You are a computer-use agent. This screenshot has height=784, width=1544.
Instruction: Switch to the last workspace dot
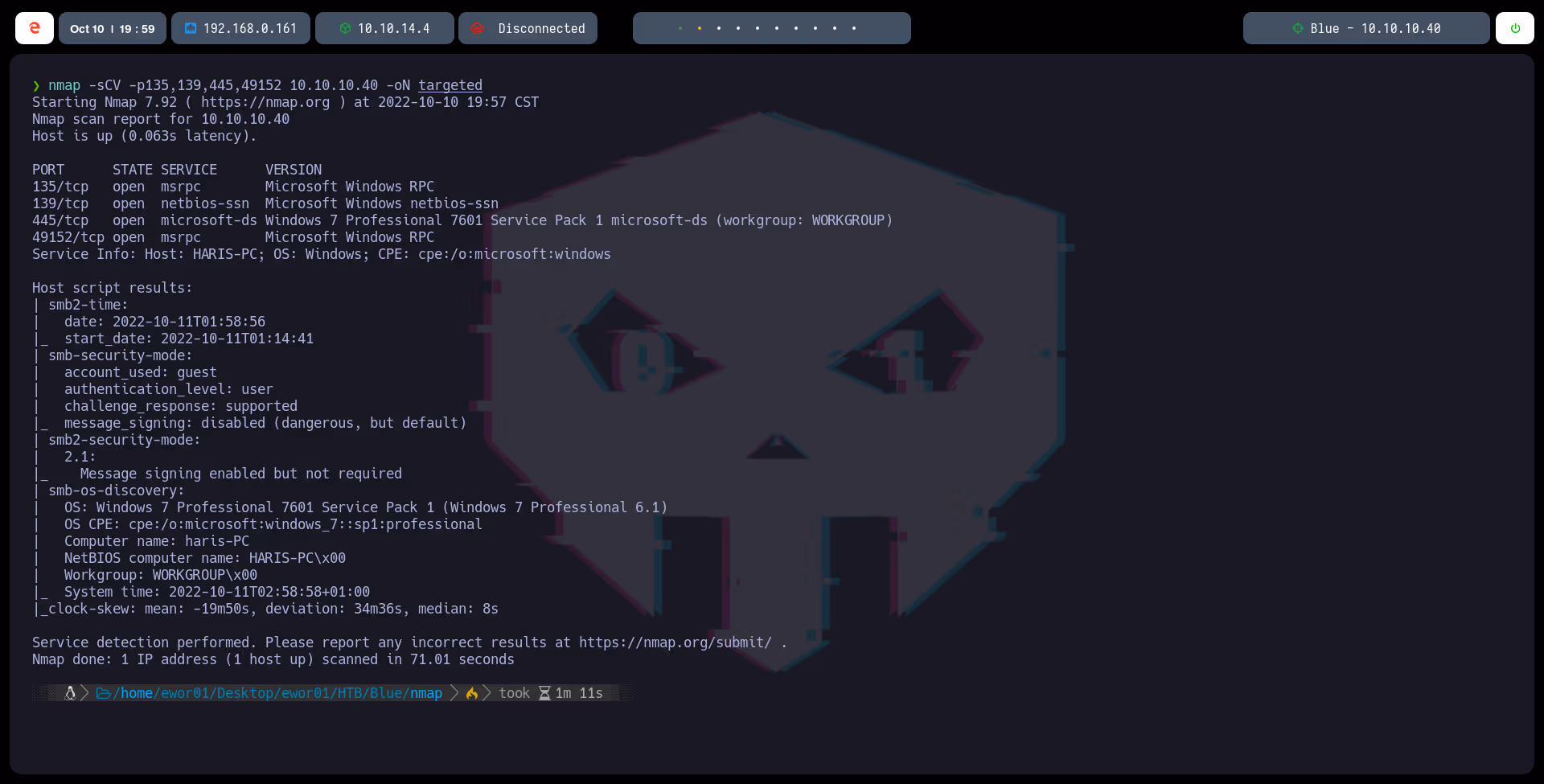(x=854, y=28)
